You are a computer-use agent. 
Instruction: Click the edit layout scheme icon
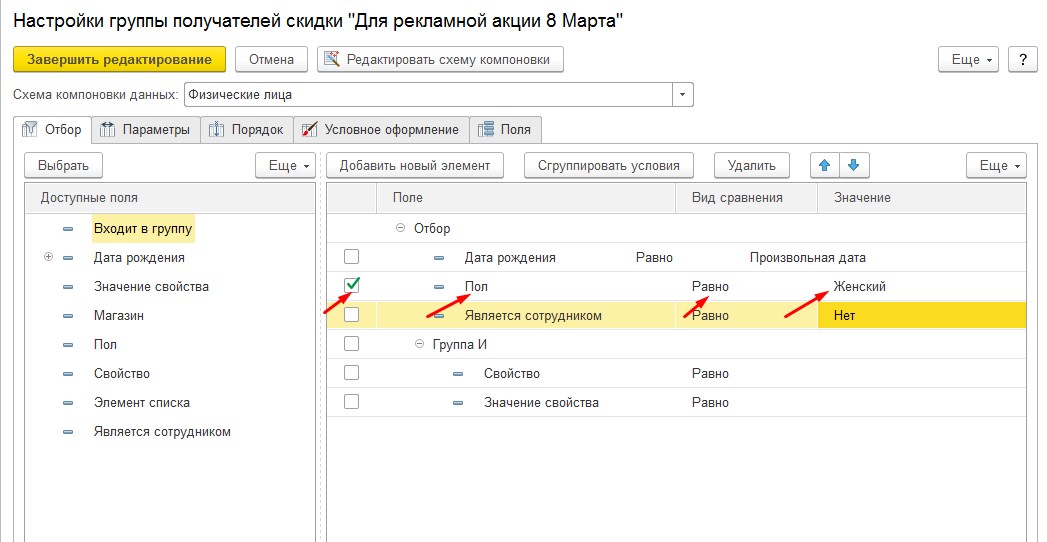click(x=332, y=60)
